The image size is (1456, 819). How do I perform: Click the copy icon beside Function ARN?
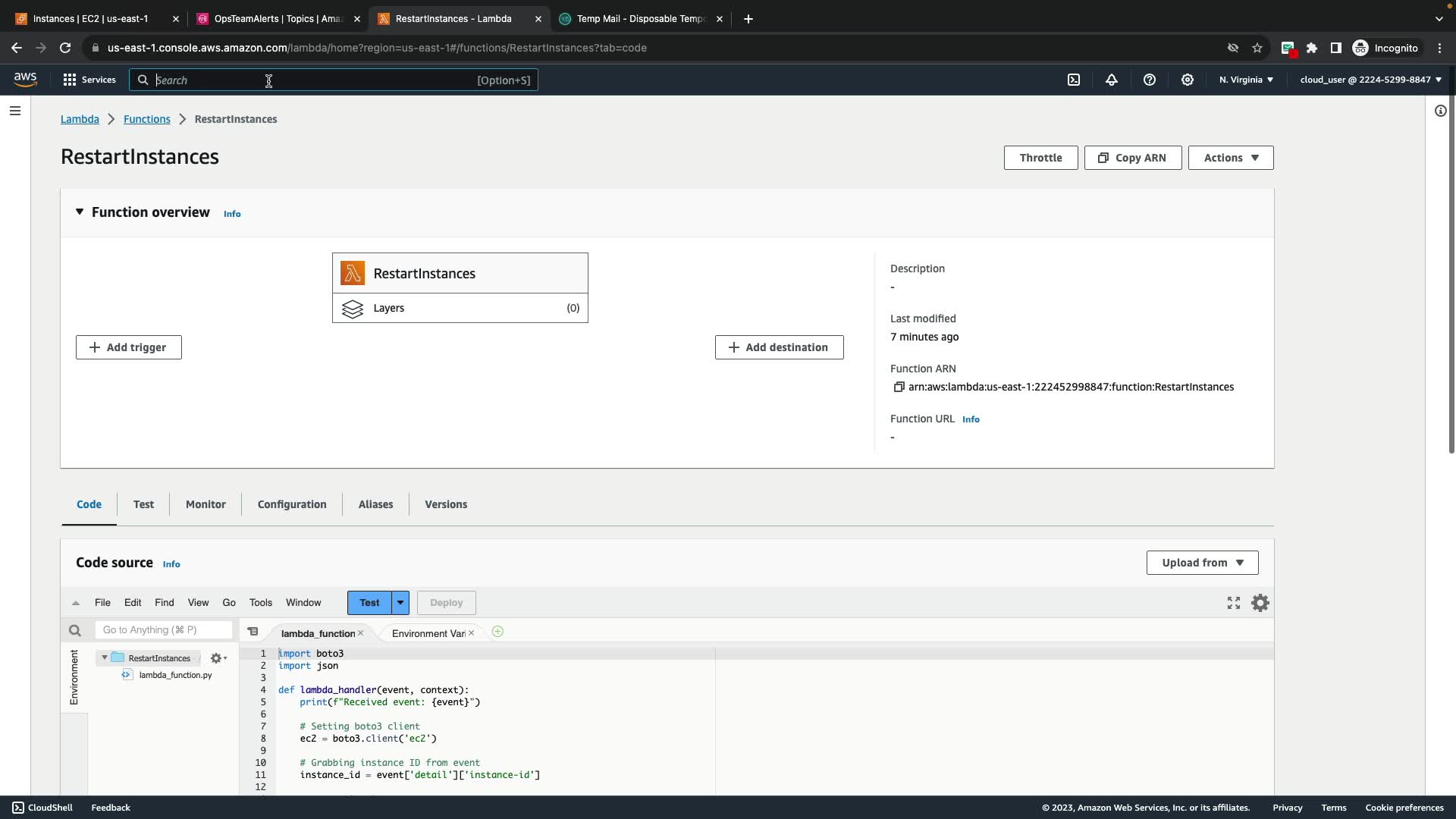(899, 387)
